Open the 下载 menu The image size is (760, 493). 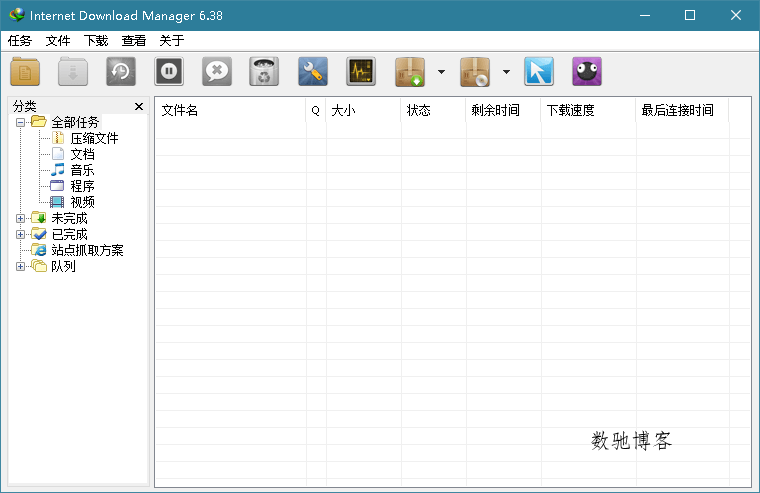pyautogui.click(x=95, y=41)
